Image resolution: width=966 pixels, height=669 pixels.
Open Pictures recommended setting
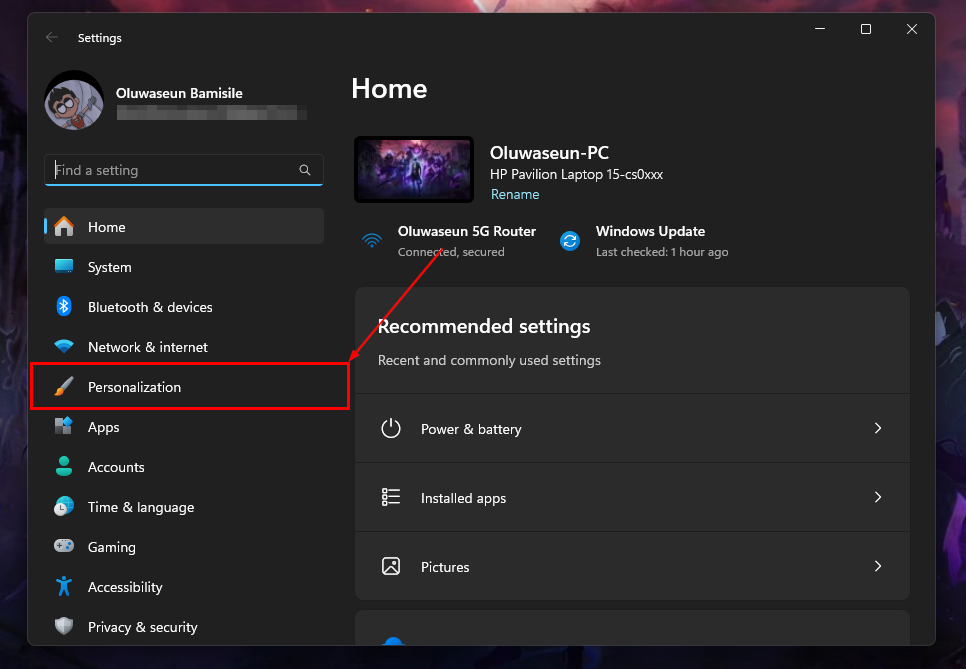(x=632, y=567)
